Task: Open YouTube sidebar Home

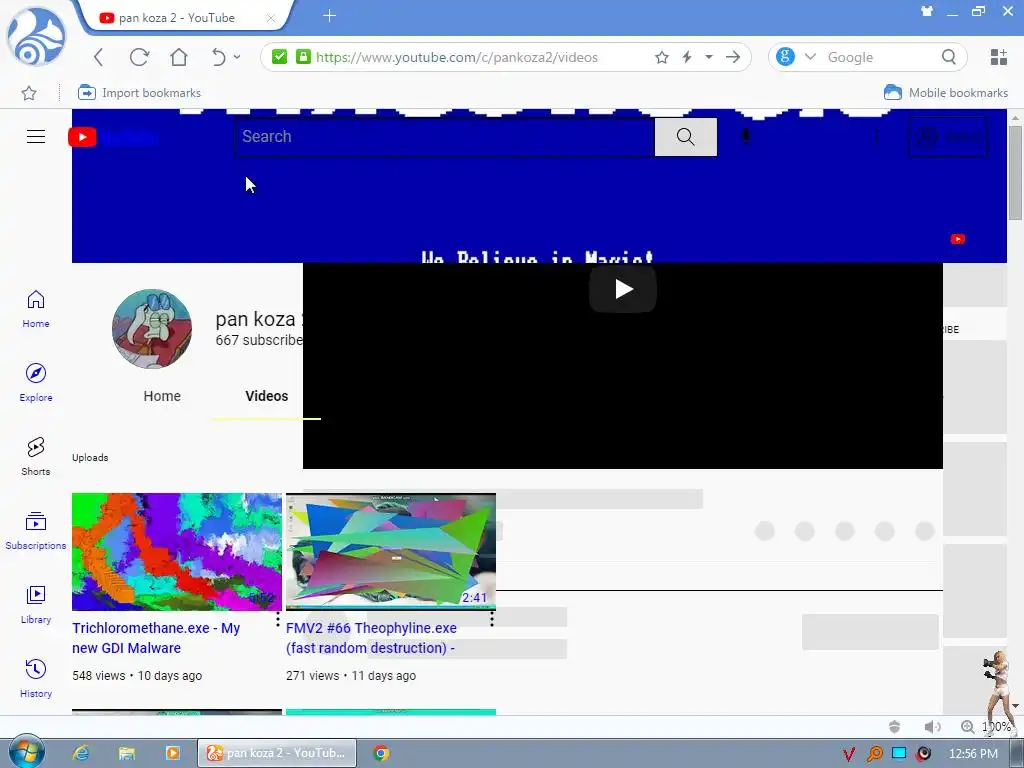Action: coord(36,309)
